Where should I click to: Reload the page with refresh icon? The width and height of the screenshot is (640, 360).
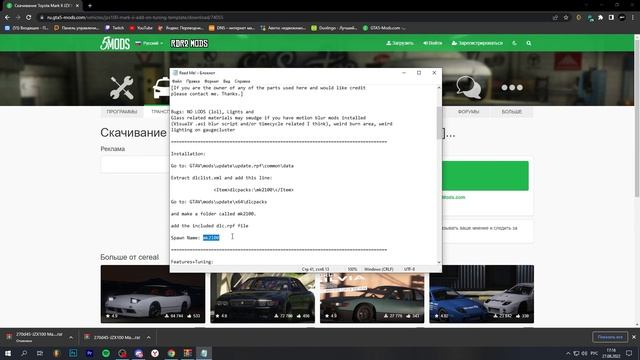29,18
